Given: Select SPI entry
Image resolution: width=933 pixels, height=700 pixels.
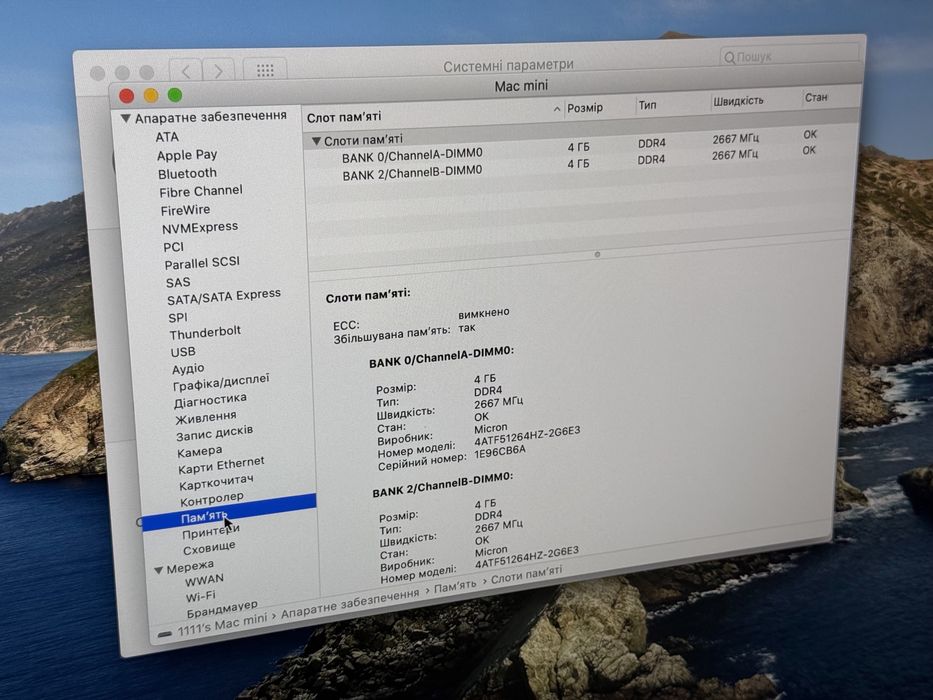Looking at the screenshot, I should (177, 317).
